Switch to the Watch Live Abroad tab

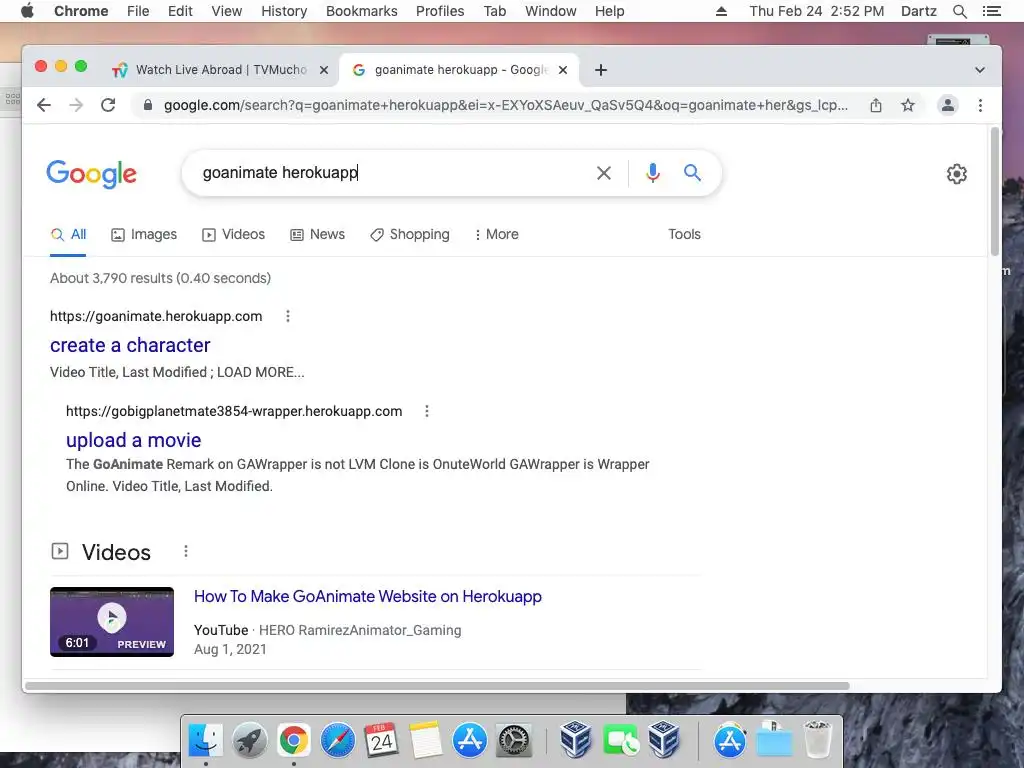click(x=221, y=70)
